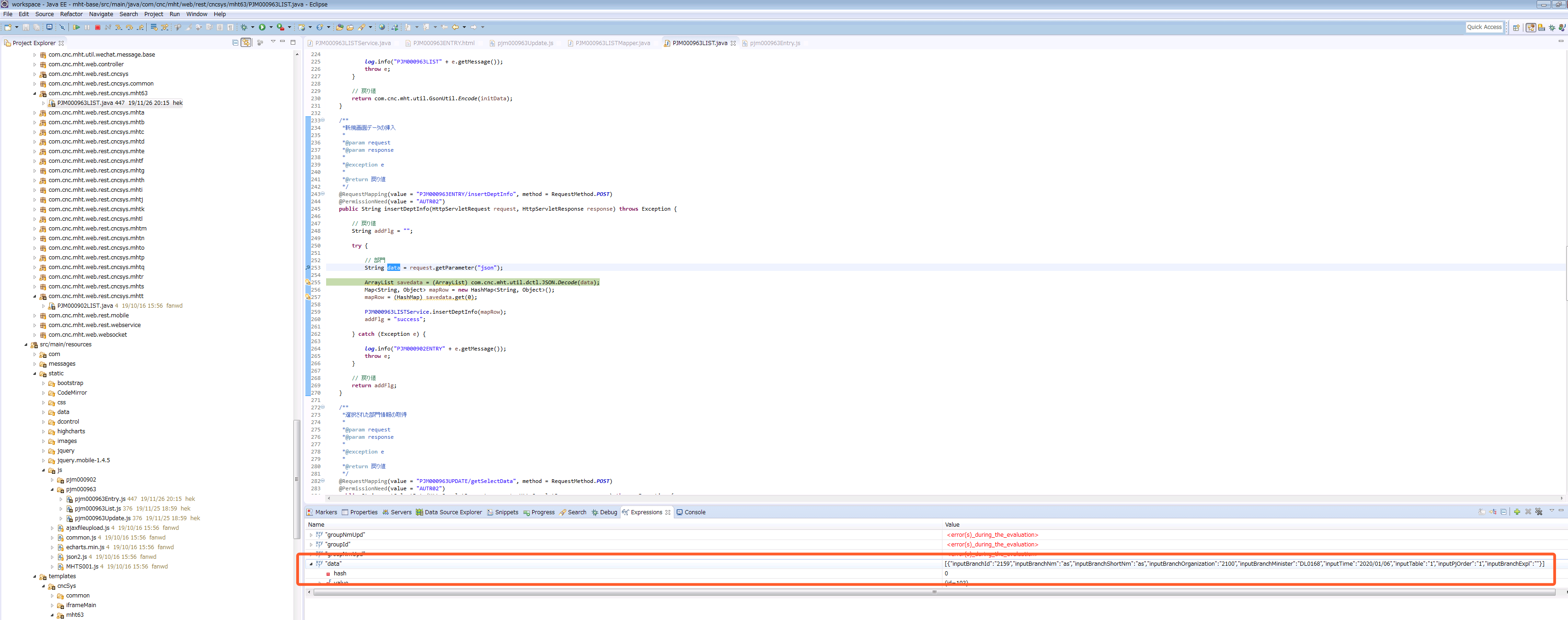Remove all expressions double-X icon

pos(1539,512)
